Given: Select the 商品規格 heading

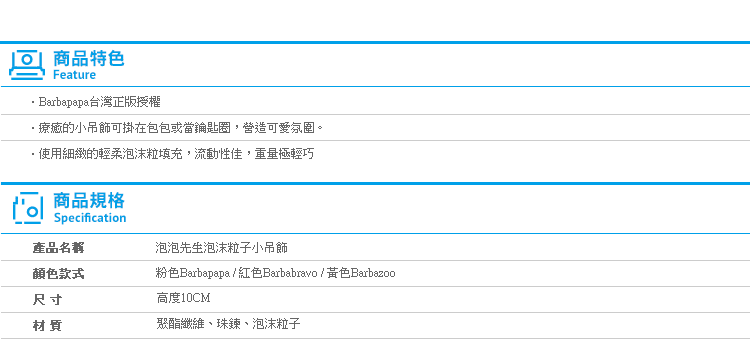Looking at the screenshot, I should coord(88,200).
